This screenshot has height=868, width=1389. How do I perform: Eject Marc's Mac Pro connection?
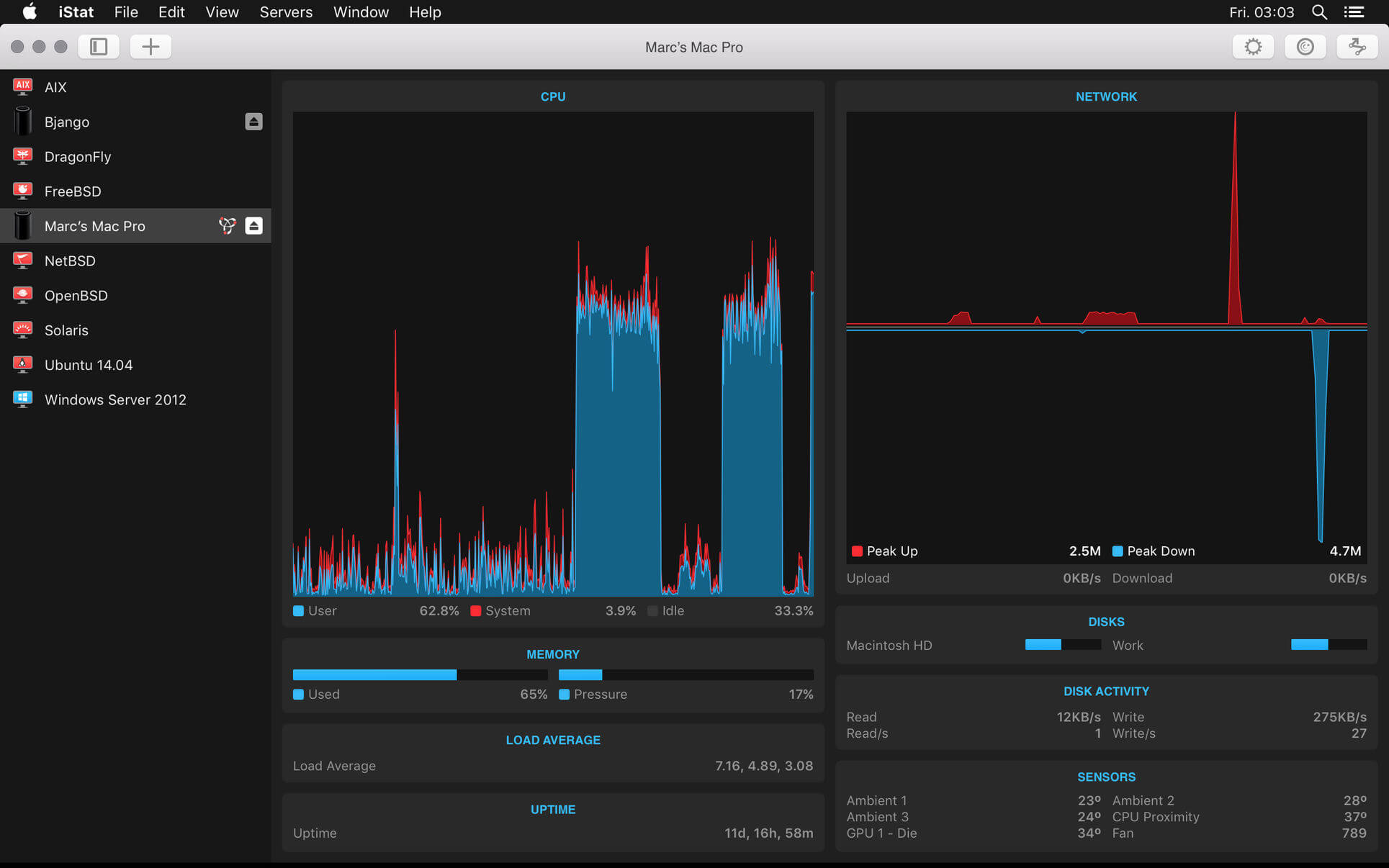pyautogui.click(x=253, y=226)
